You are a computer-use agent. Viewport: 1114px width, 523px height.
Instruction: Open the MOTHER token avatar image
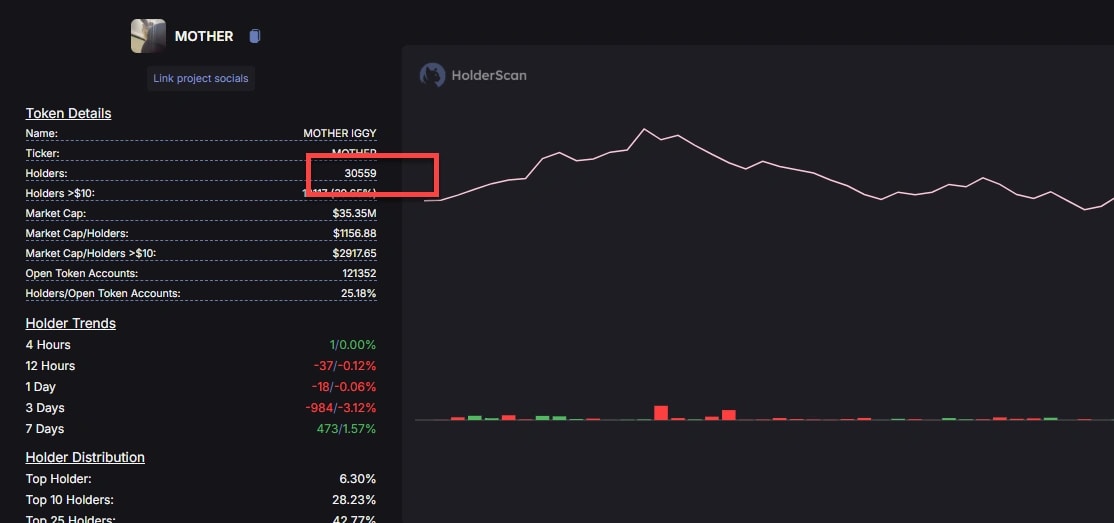pos(148,36)
